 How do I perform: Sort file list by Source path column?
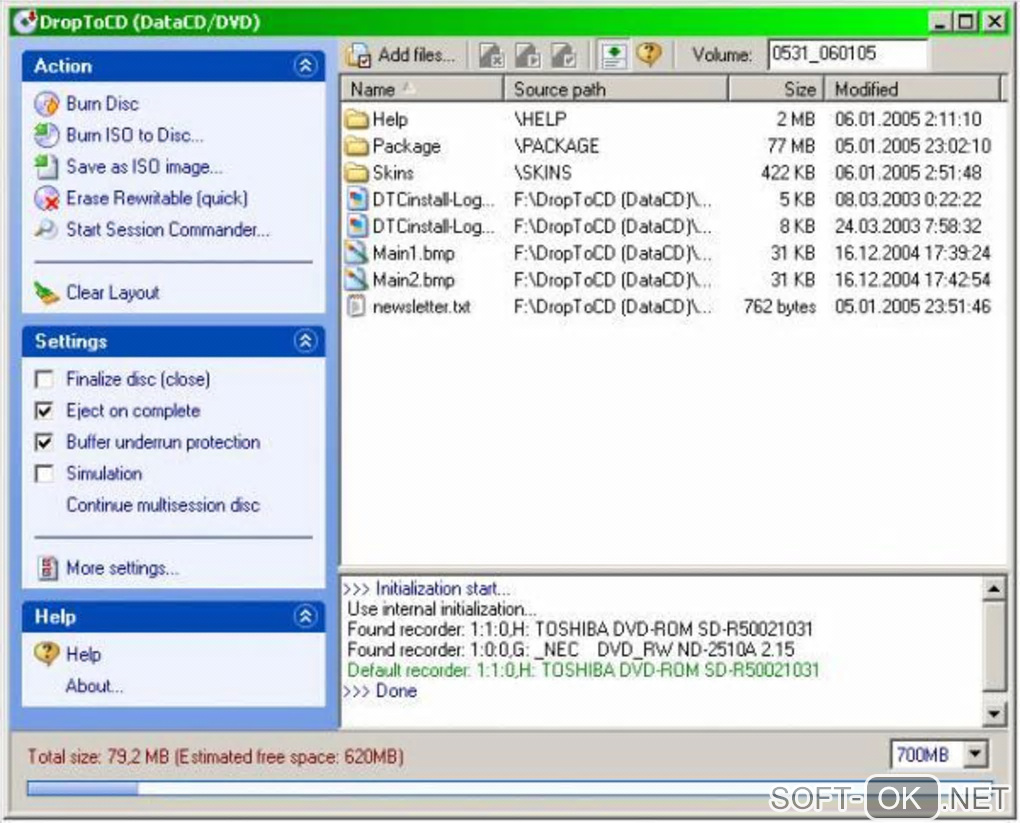click(x=615, y=89)
